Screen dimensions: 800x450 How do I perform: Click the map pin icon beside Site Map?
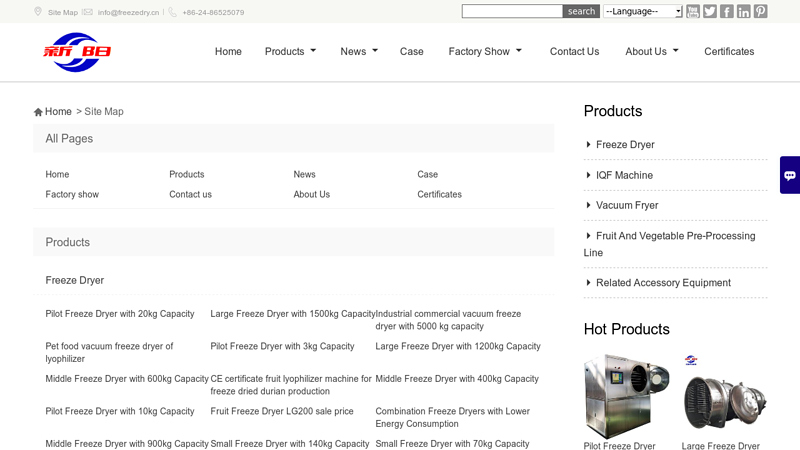coord(38,11)
